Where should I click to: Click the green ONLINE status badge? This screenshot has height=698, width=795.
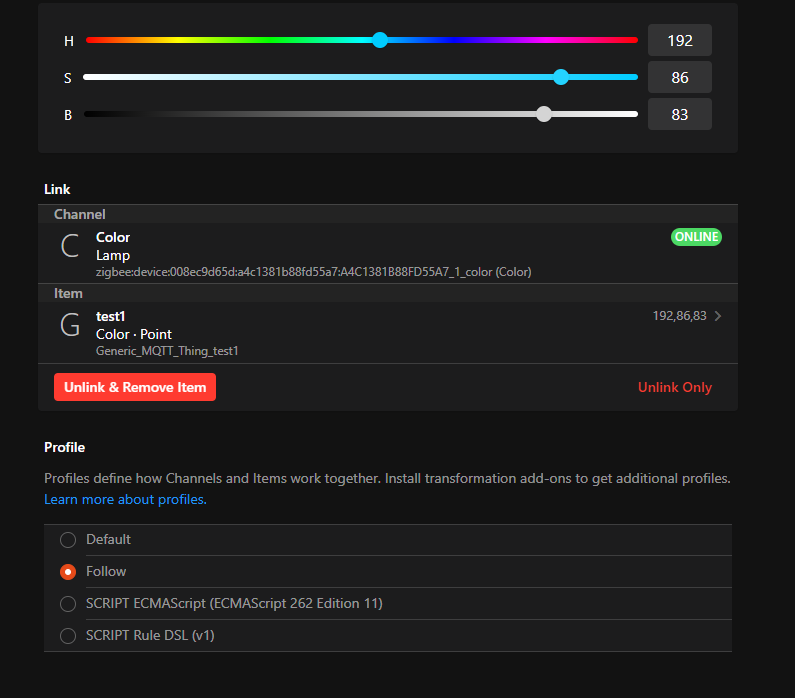(x=695, y=237)
